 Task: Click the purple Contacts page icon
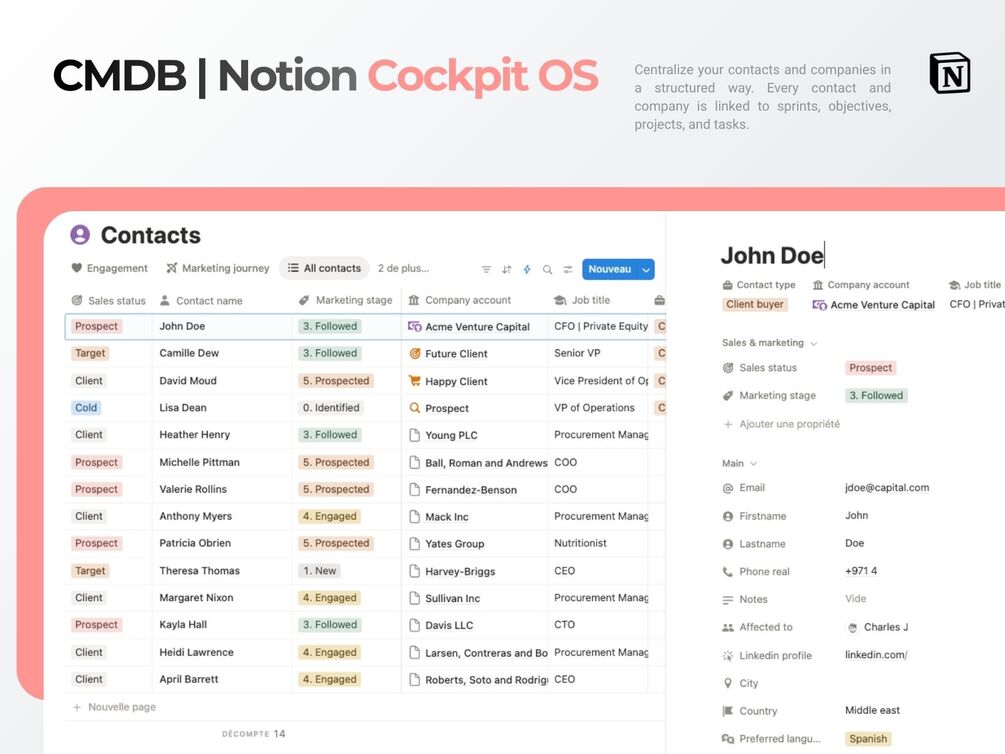tap(80, 235)
